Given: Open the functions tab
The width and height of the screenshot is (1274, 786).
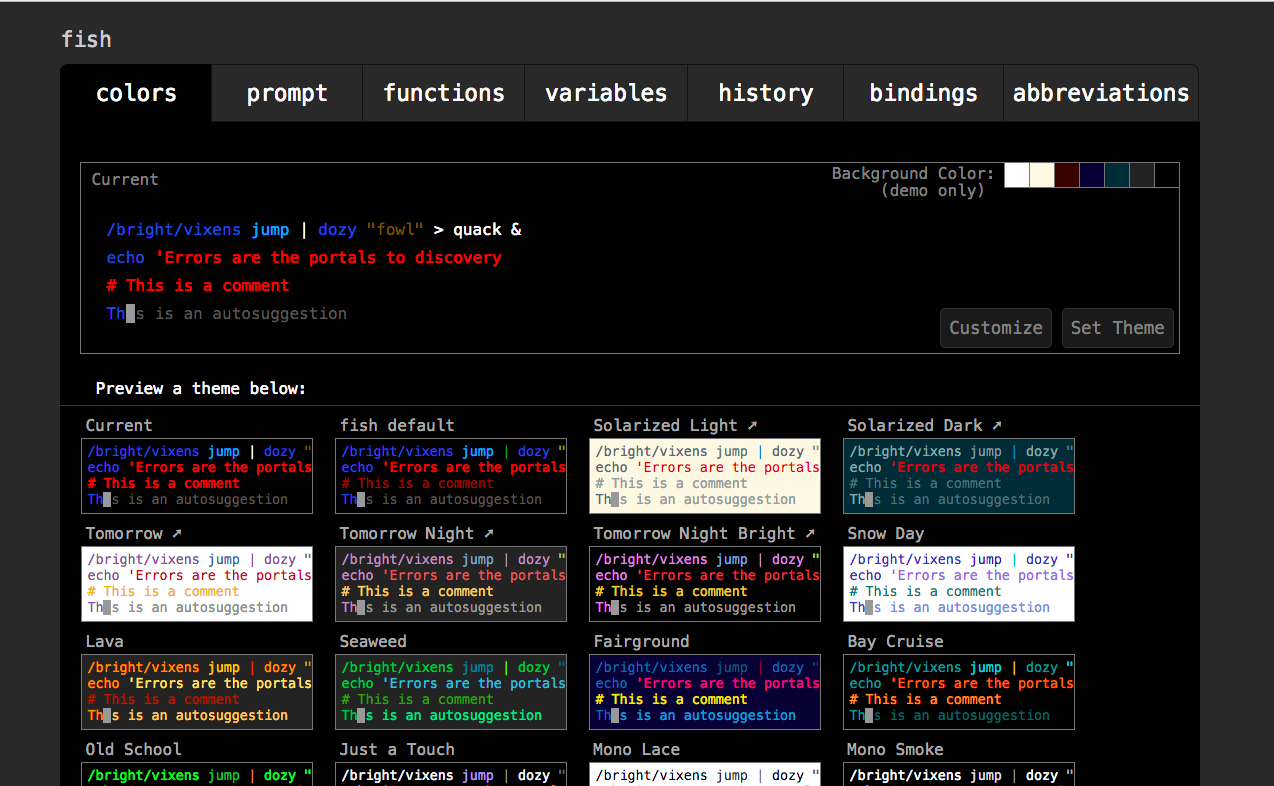Looking at the screenshot, I should 444,93.
